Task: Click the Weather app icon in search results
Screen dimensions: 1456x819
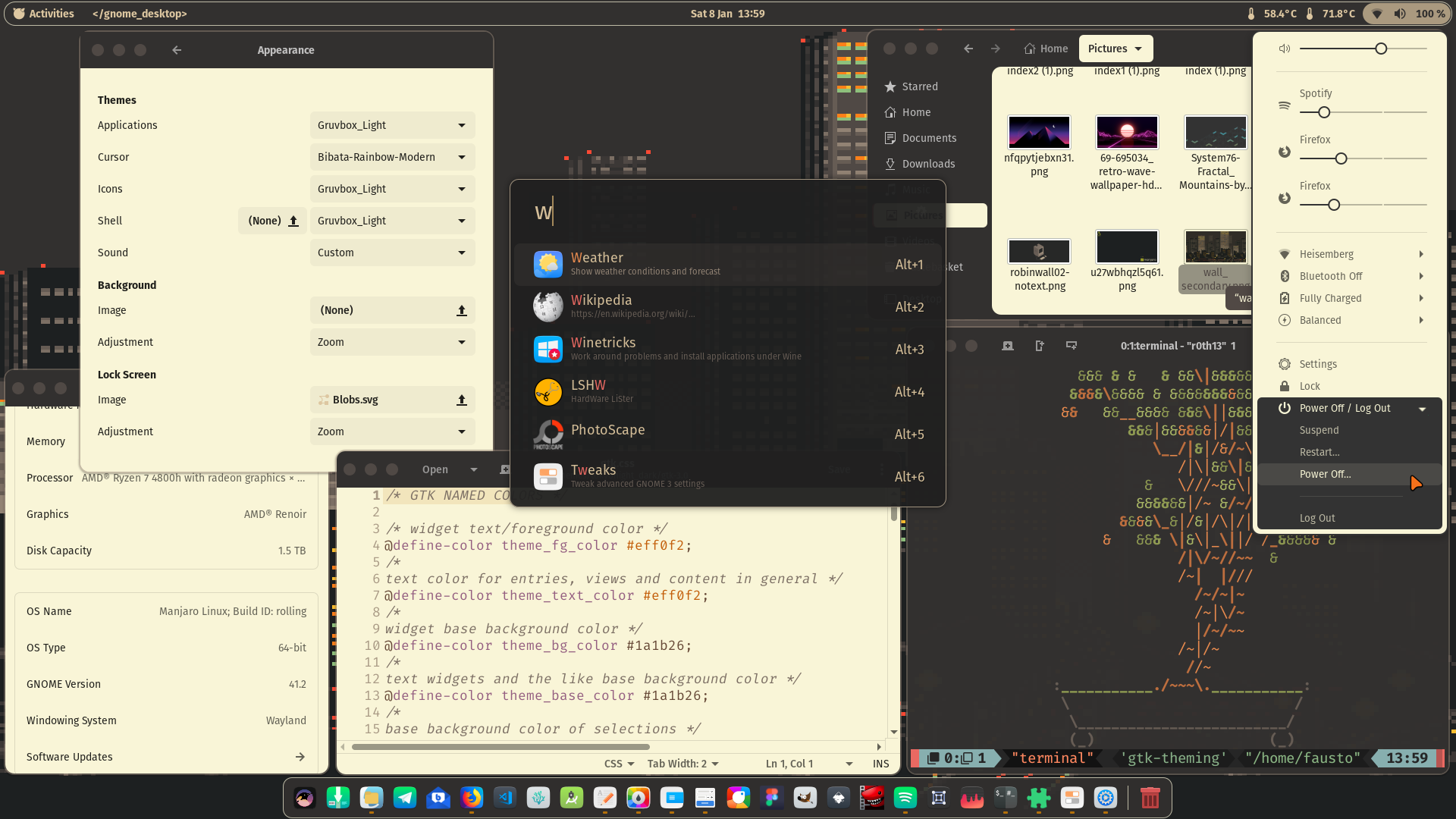Action: point(548,264)
